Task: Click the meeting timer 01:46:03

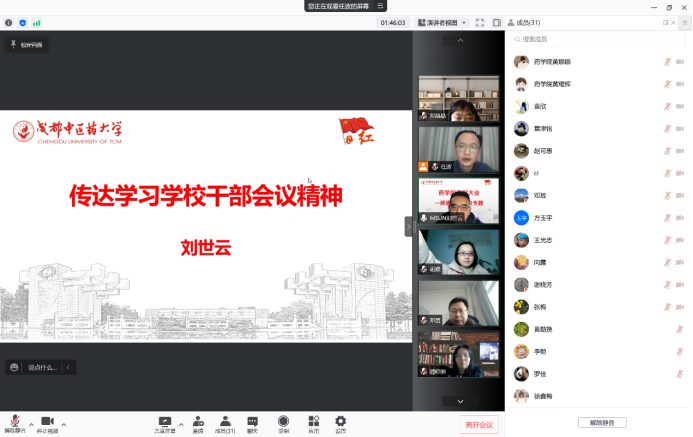Action: click(393, 23)
